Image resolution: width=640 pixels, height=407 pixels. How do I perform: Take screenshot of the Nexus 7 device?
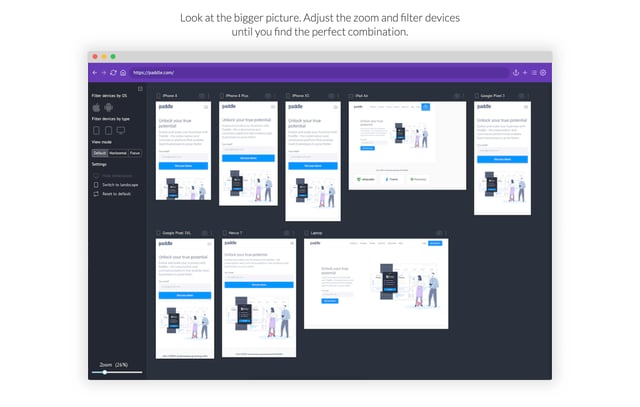tap(287, 233)
